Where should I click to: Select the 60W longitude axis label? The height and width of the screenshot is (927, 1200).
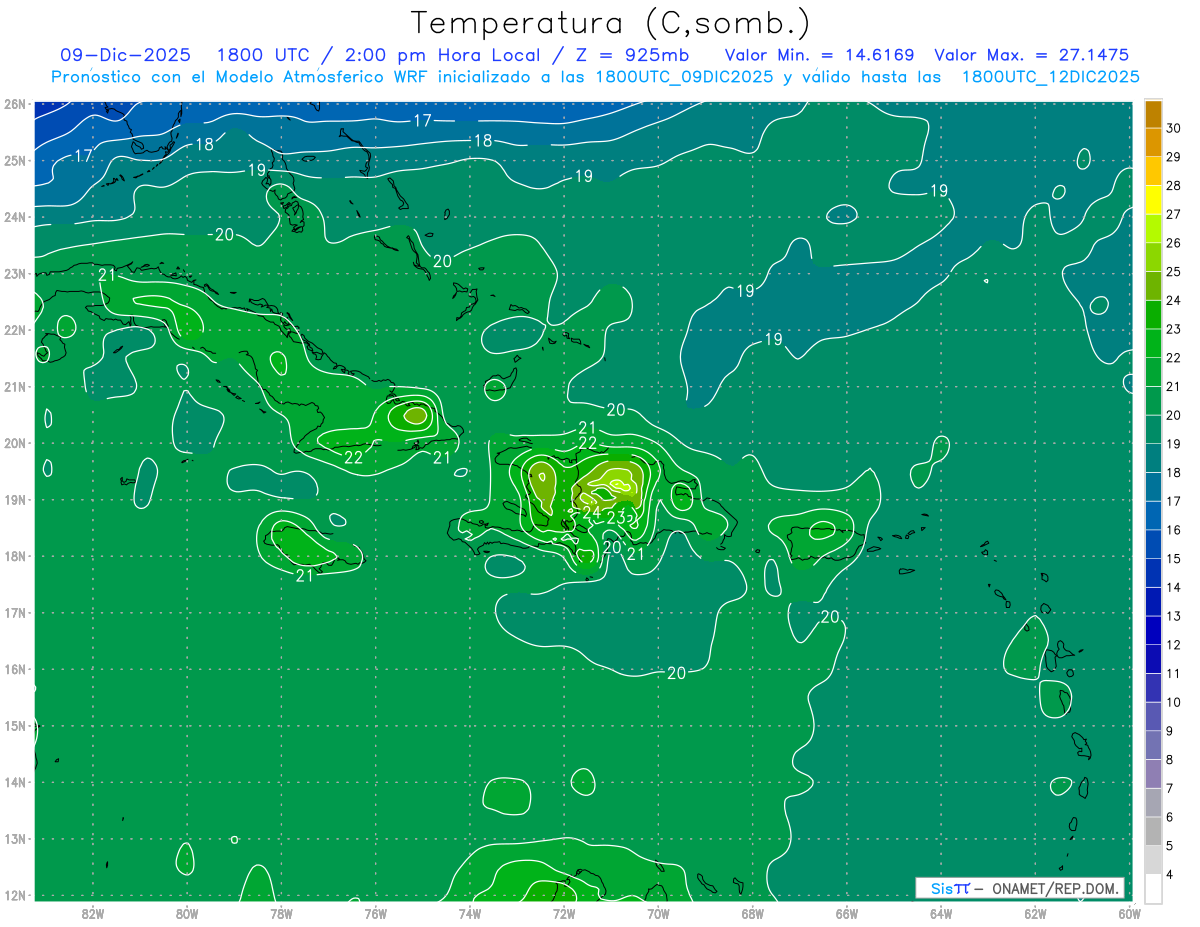click(x=1129, y=911)
